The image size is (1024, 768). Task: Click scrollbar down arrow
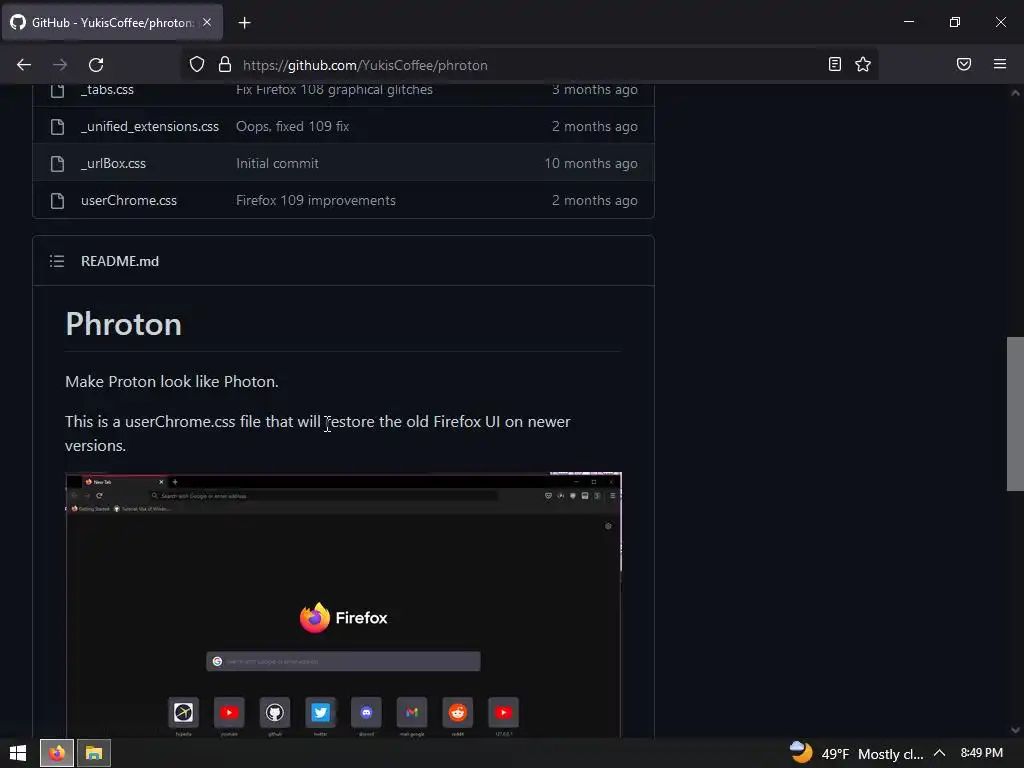click(x=1015, y=730)
